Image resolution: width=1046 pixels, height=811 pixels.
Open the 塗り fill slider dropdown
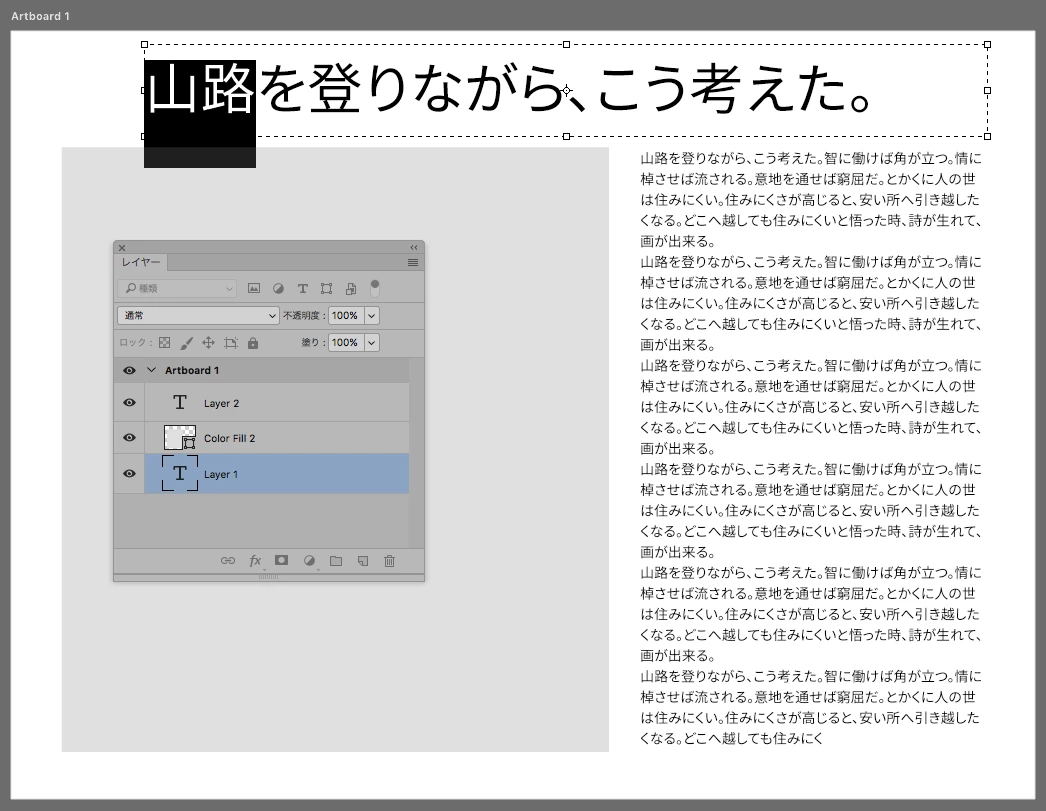point(372,343)
